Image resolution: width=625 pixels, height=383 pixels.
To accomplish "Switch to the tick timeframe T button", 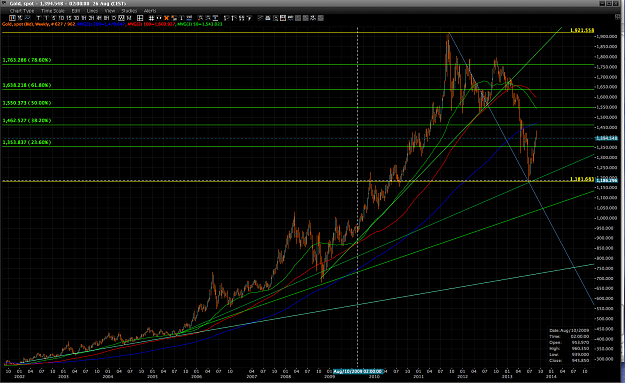I will (38, 18).
